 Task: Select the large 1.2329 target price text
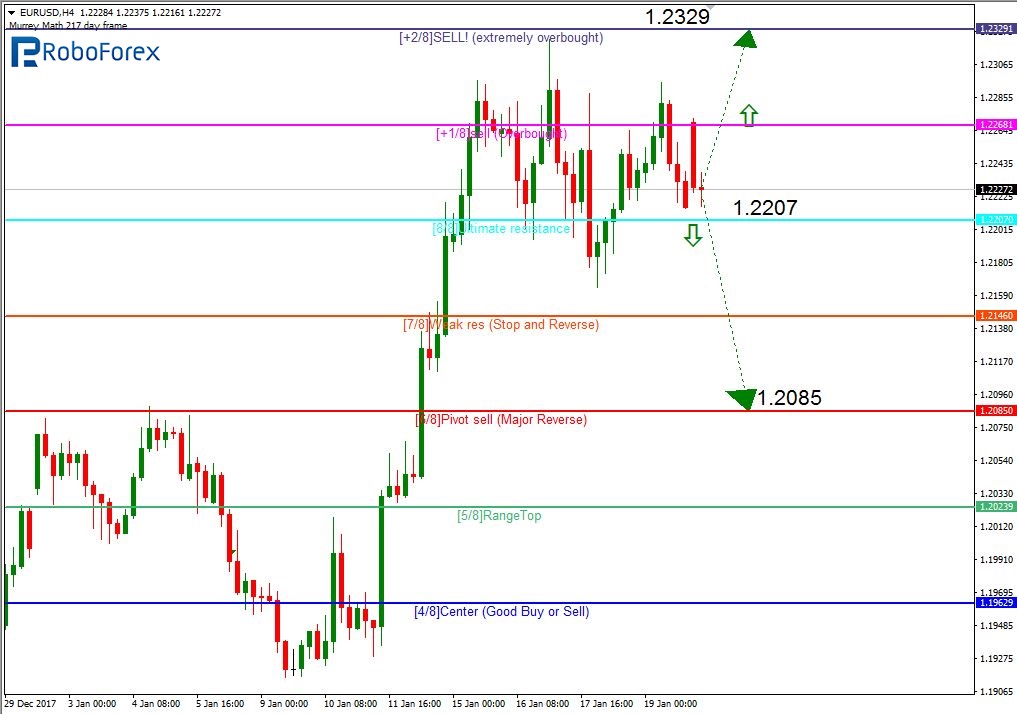[678, 16]
